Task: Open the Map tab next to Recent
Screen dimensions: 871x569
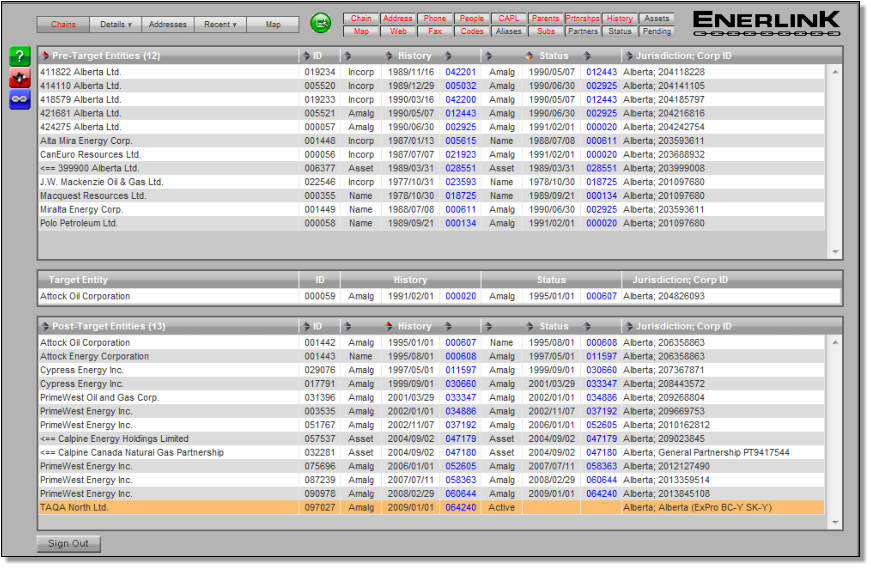Action: pos(273,24)
